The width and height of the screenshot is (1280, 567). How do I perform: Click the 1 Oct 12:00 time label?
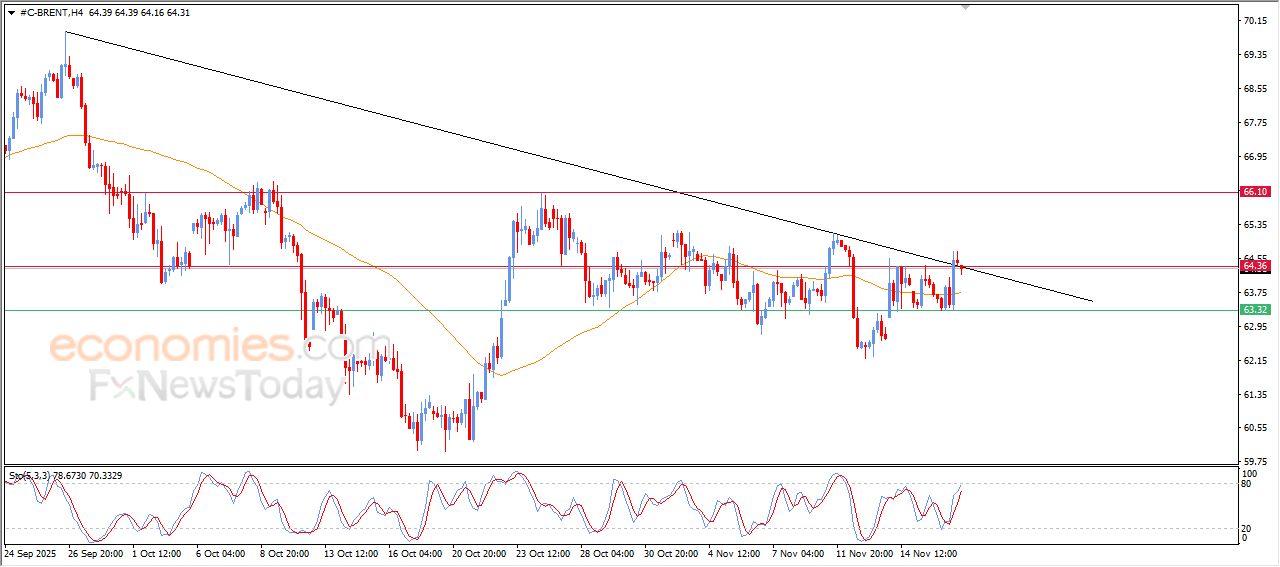pyautogui.click(x=156, y=552)
